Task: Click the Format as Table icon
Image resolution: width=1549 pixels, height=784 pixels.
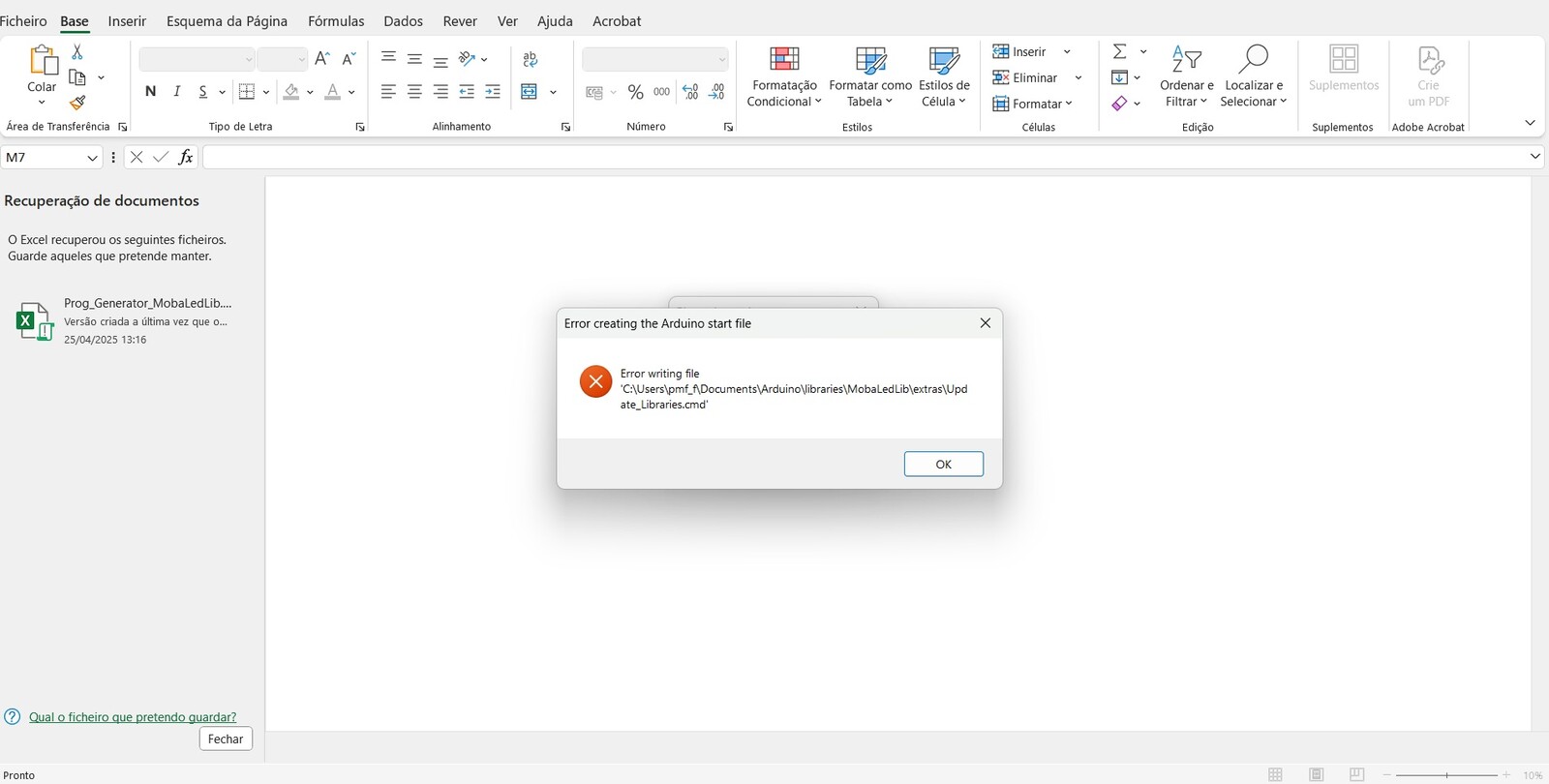Action: point(870,60)
